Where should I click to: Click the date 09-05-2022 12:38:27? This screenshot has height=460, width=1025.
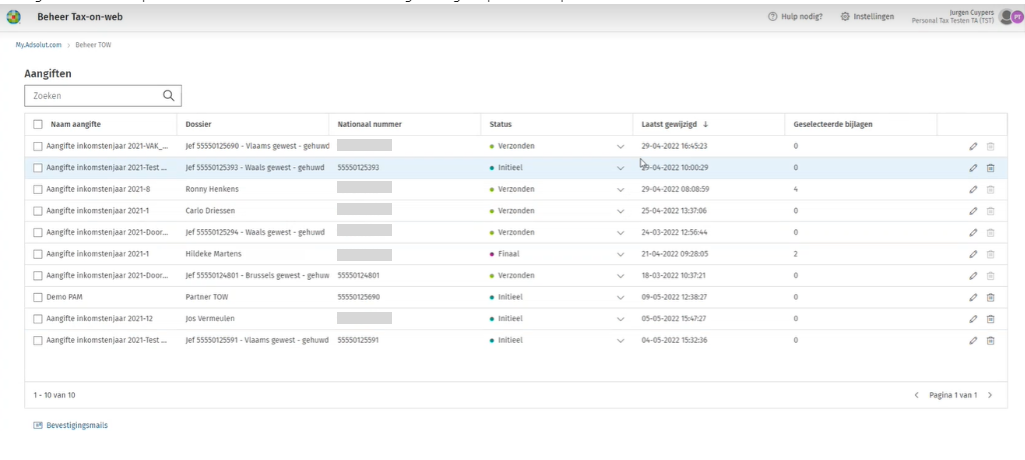[x=674, y=297]
